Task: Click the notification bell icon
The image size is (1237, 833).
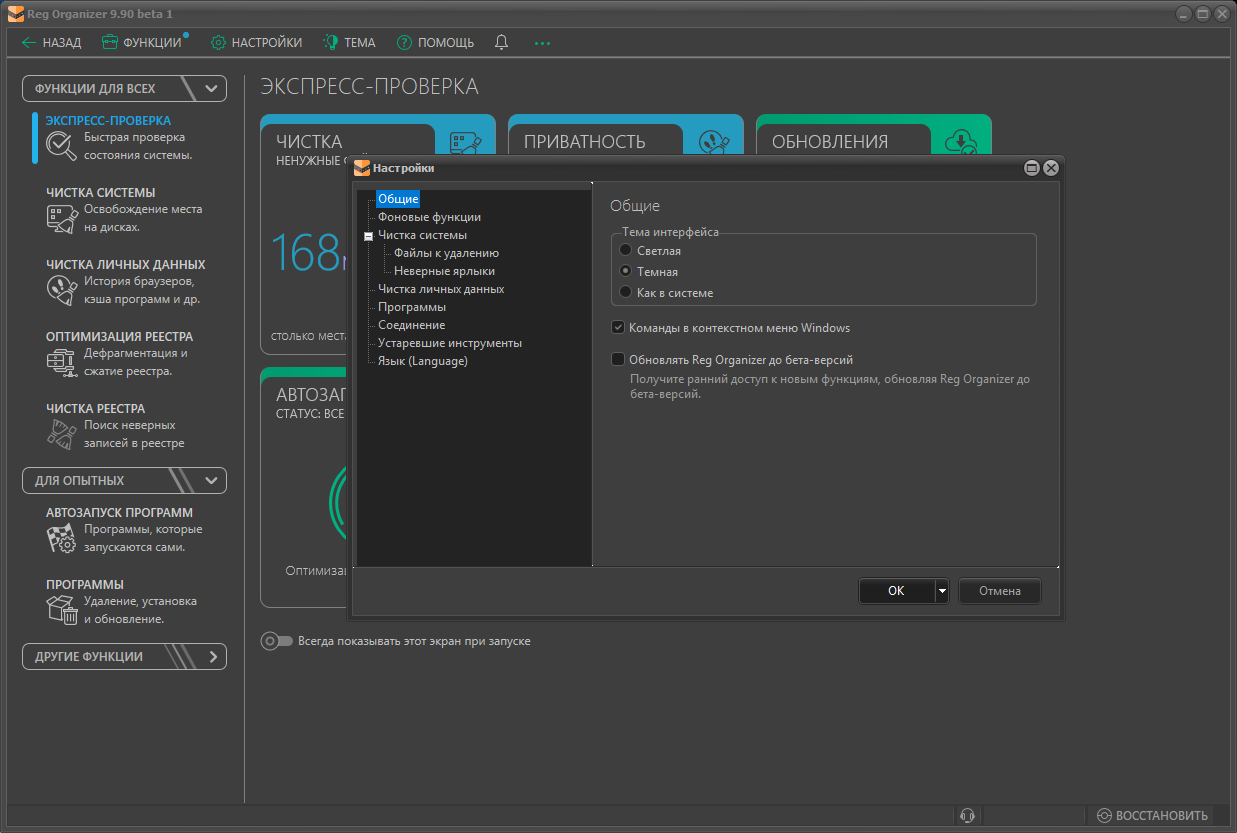Action: (x=501, y=42)
